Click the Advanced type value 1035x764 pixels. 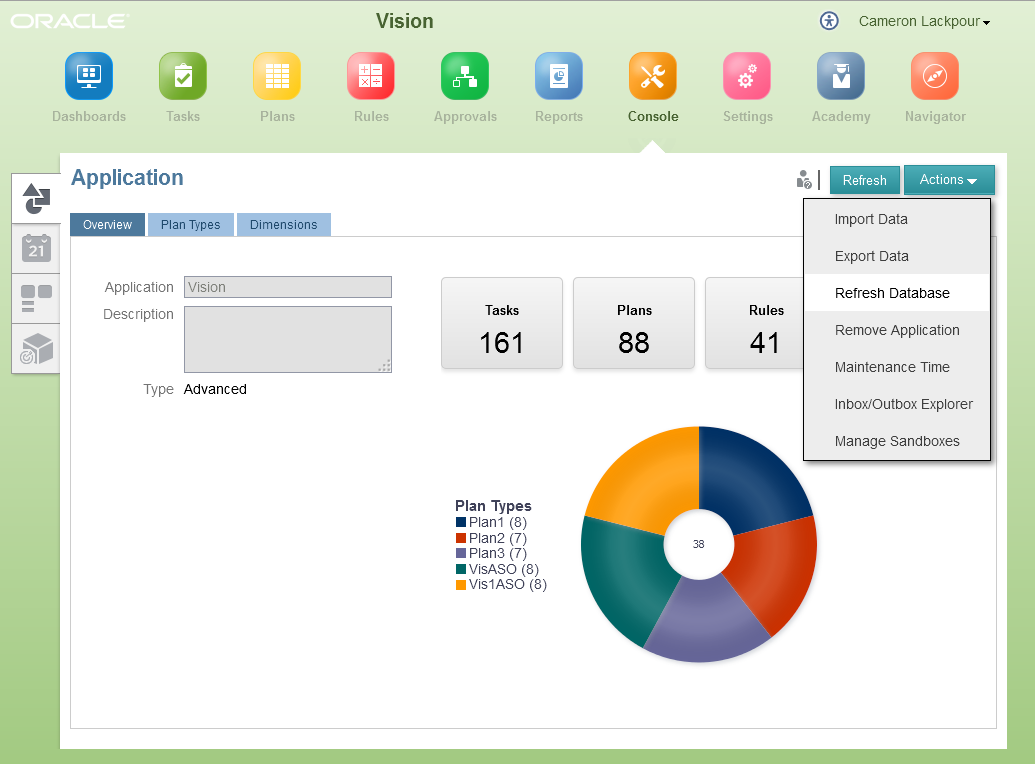[215, 390]
